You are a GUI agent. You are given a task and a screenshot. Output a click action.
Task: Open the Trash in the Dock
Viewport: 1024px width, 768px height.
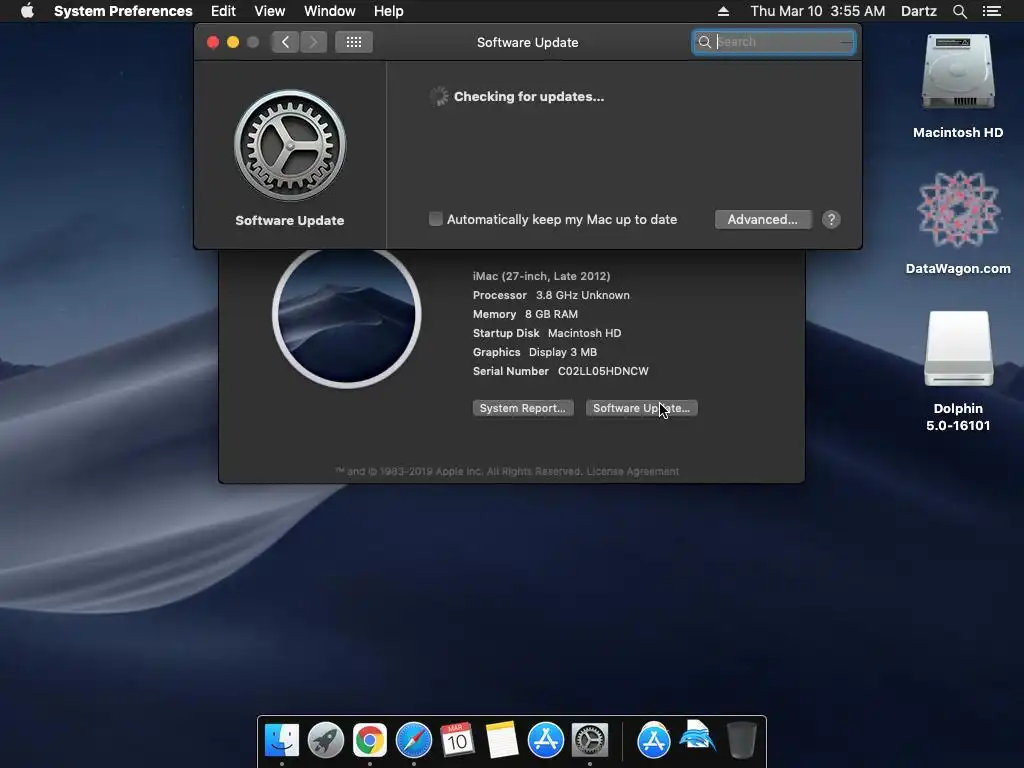(741, 740)
